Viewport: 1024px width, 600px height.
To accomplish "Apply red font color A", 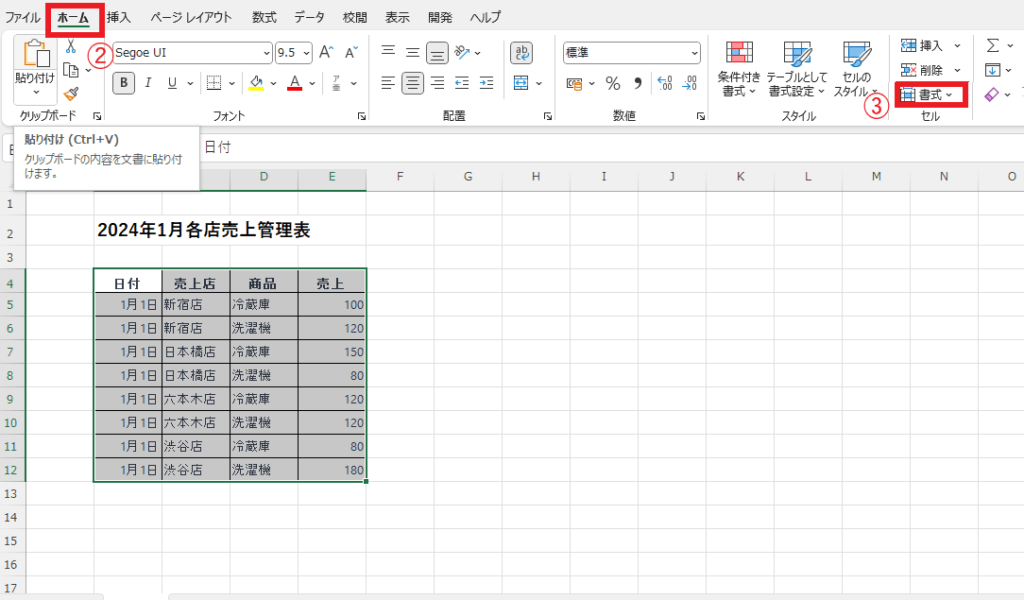I will (x=295, y=83).
